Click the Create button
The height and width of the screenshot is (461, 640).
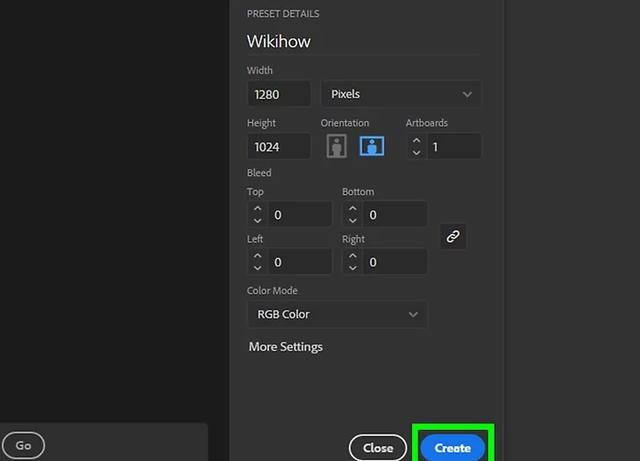point(452,448)
